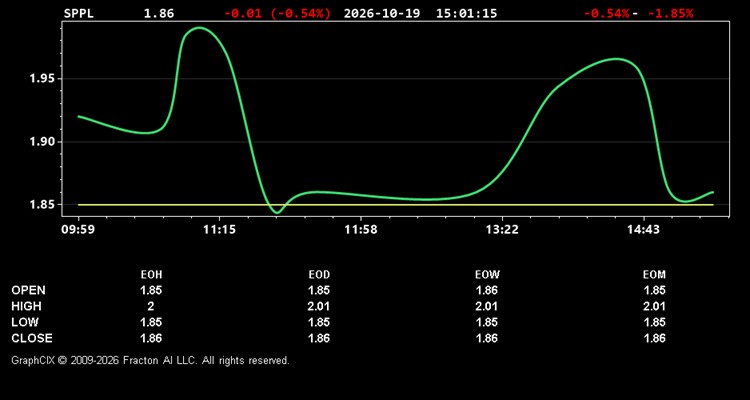
Task: Select the last price 1.86 in header
Action: coord(159,13)
